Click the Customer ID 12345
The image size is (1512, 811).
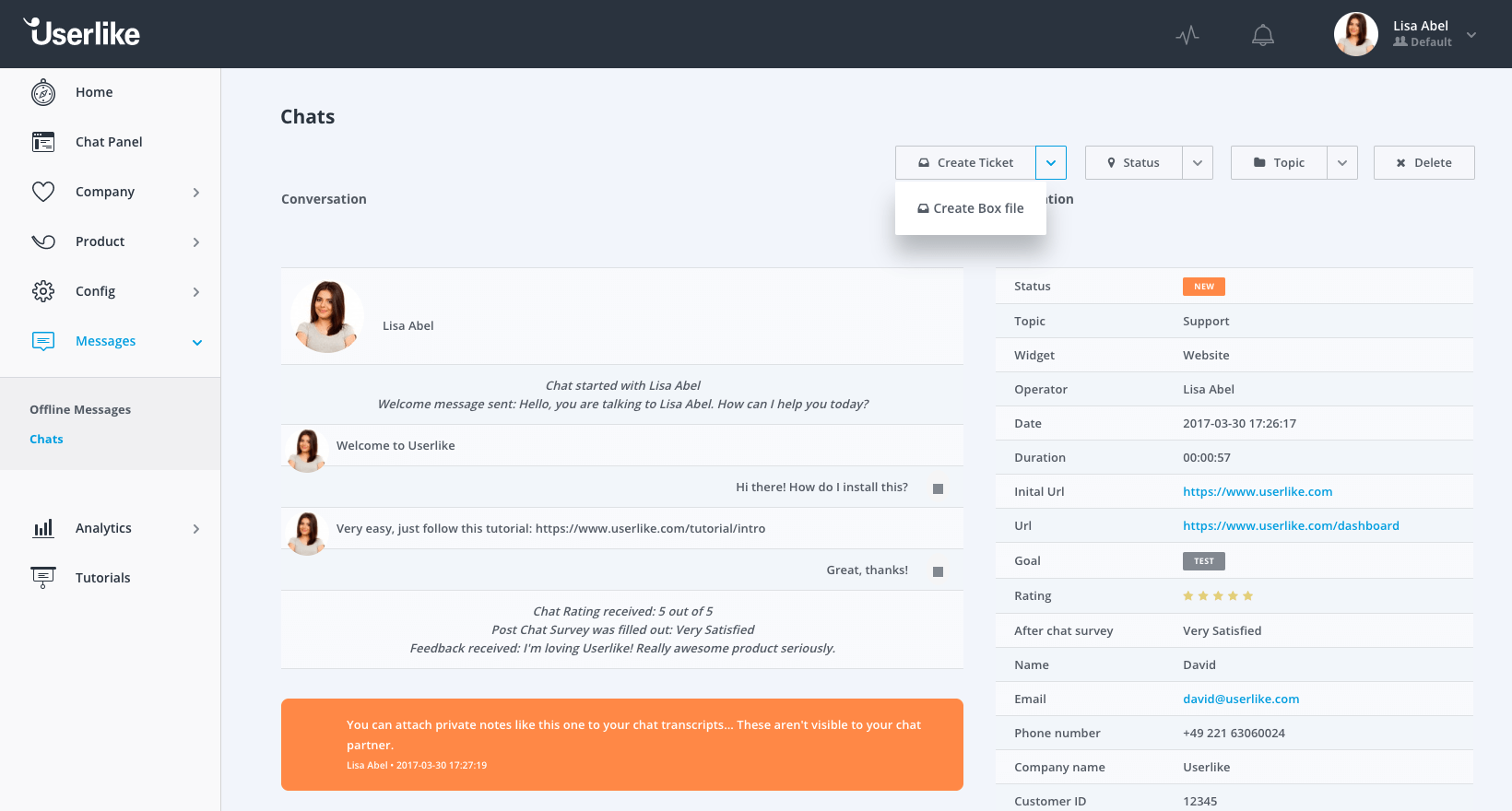click(x=1199, y=801)
